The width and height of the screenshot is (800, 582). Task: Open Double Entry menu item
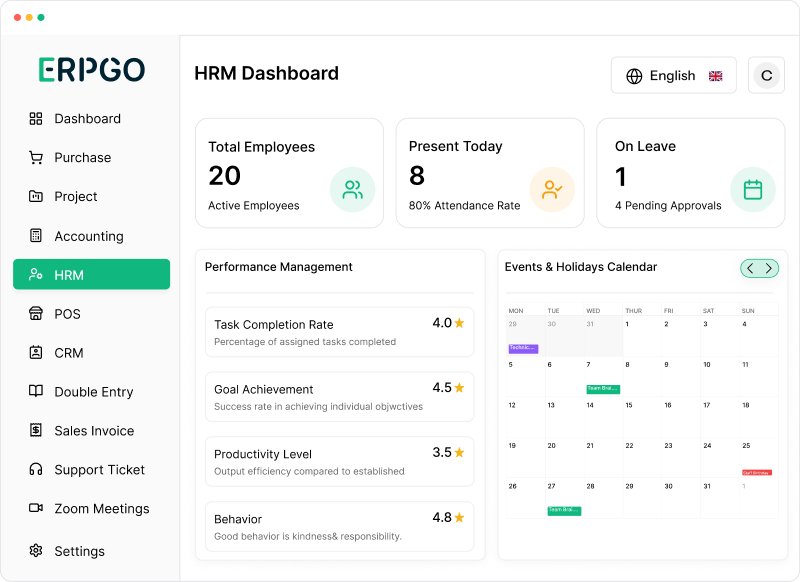point(91,391)
